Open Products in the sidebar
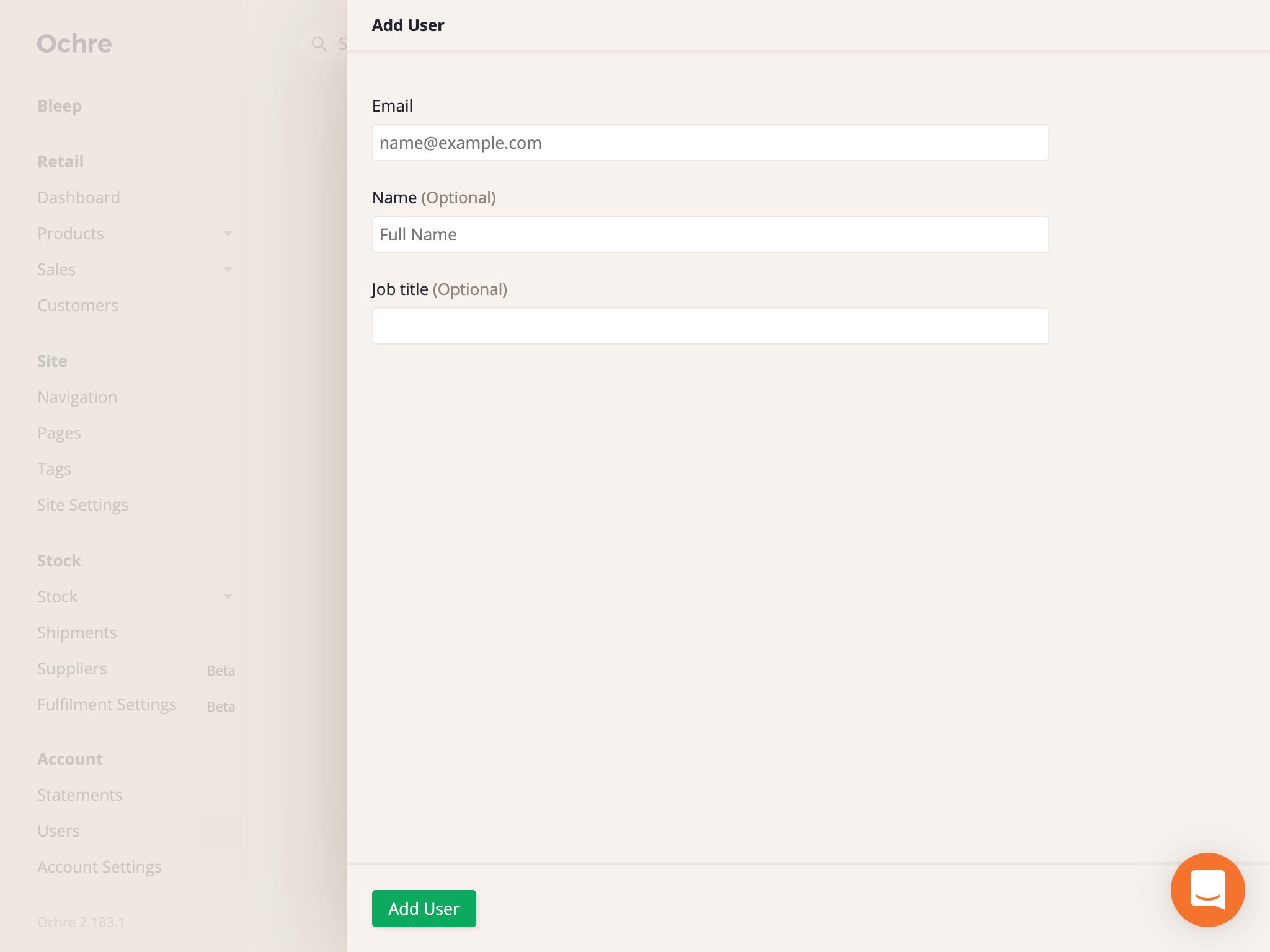 tap(71, 234)
